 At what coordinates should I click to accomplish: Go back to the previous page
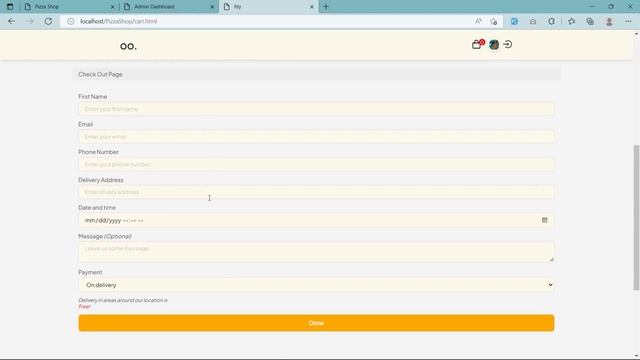(x=11, y=21)
